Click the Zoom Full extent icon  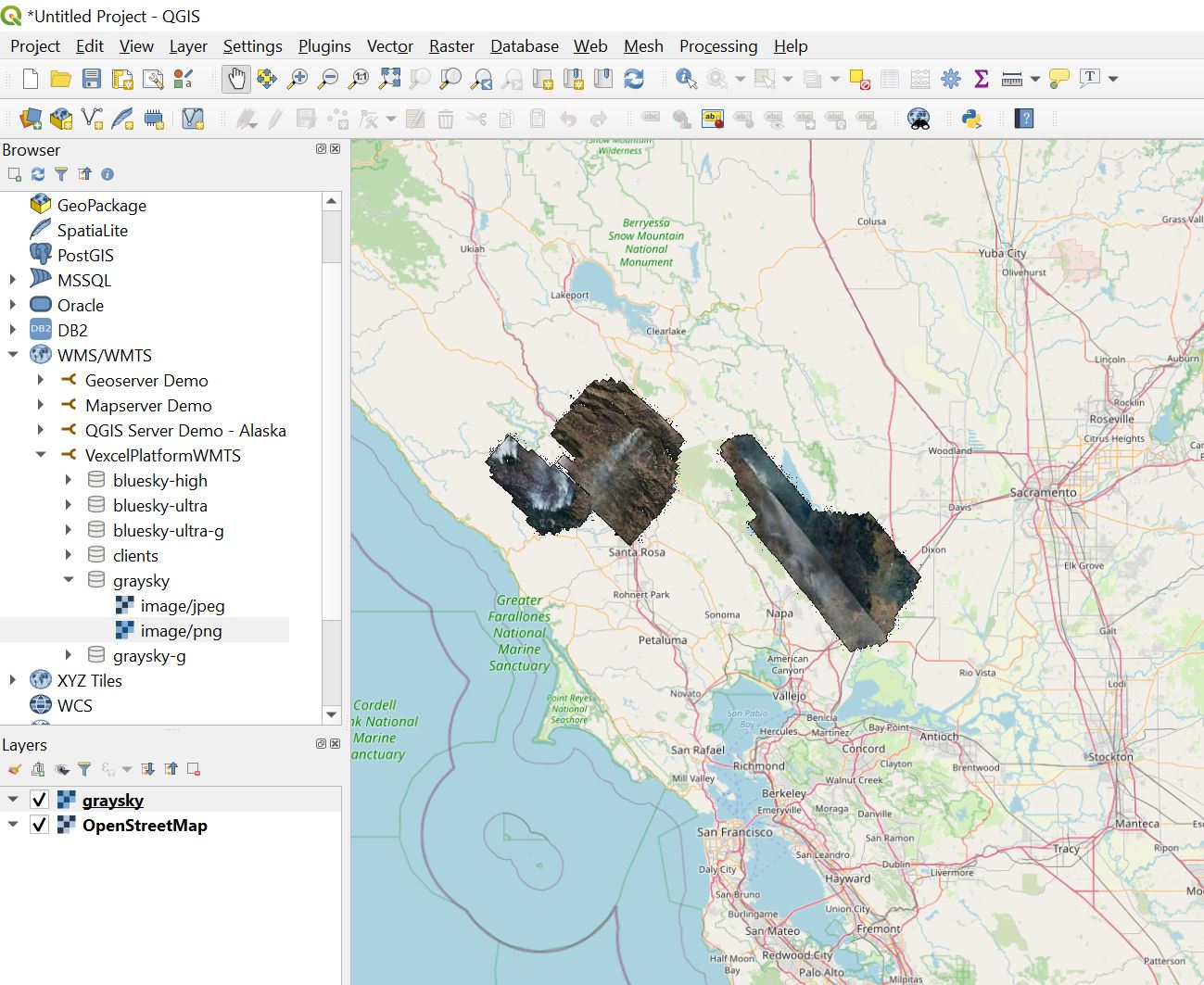tap(389, 80)
